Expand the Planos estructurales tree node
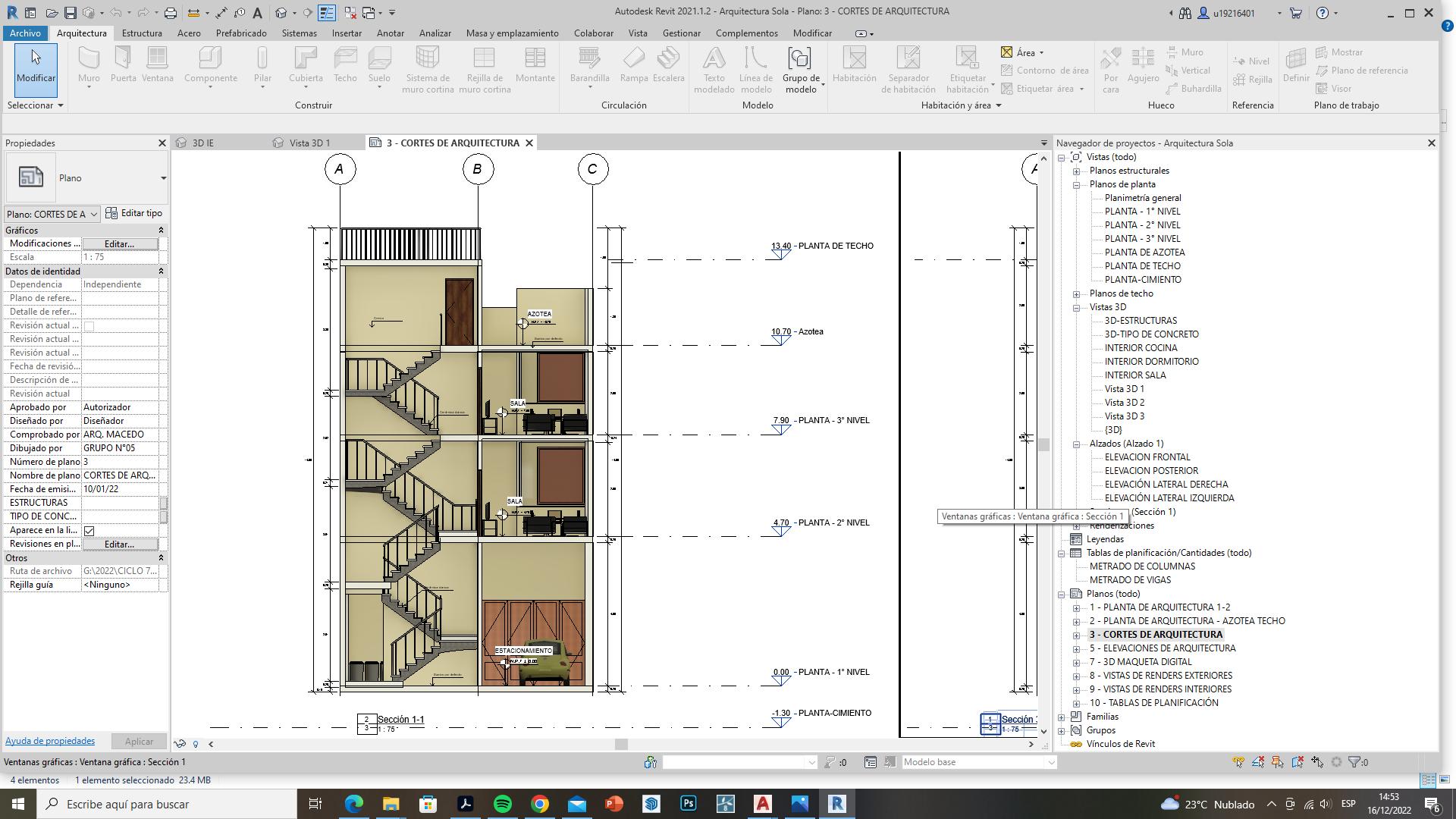 (x=1076, y=171)
